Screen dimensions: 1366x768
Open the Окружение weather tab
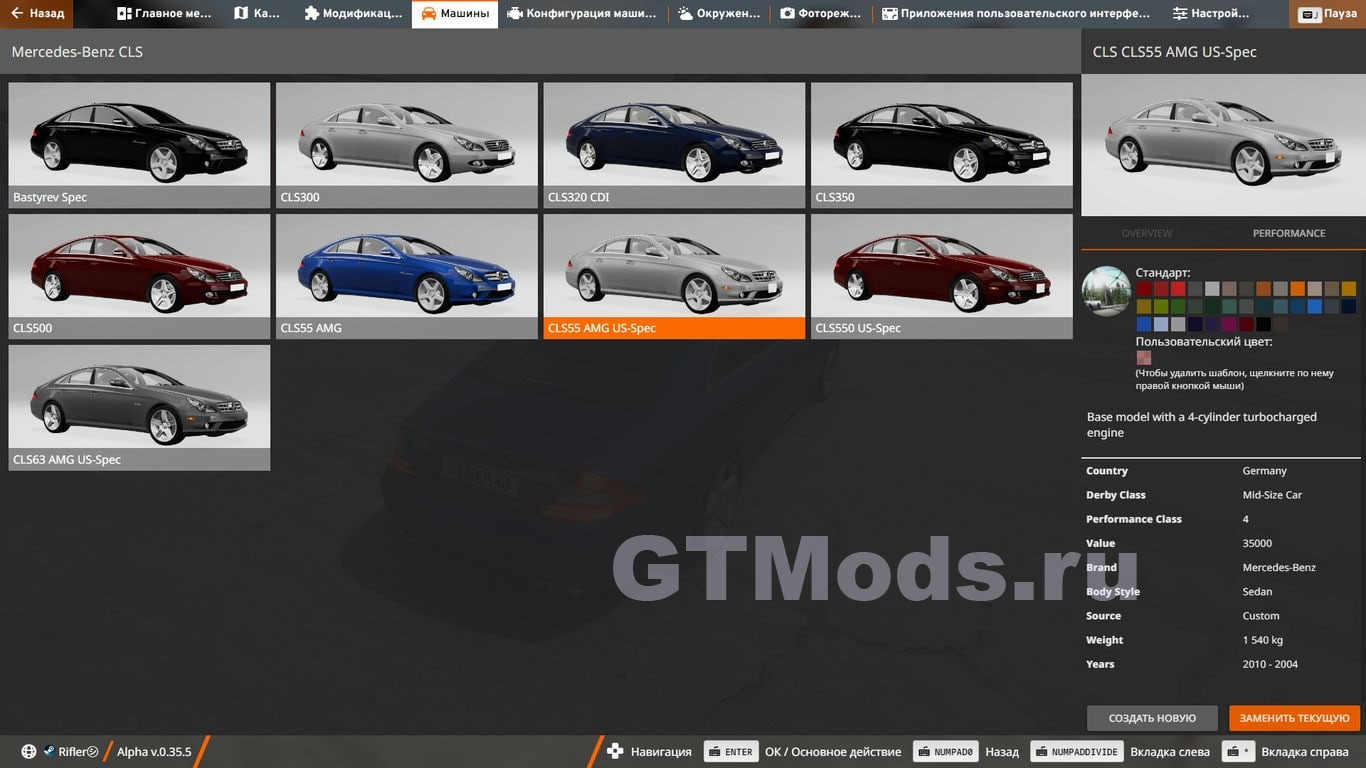[x=719, y=14]
